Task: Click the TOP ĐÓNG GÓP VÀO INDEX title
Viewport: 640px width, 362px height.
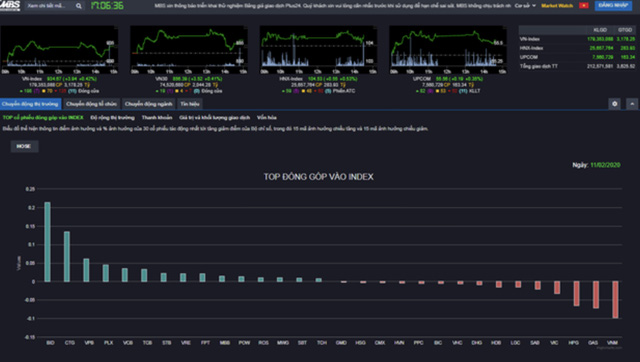Action: point(318,177)
